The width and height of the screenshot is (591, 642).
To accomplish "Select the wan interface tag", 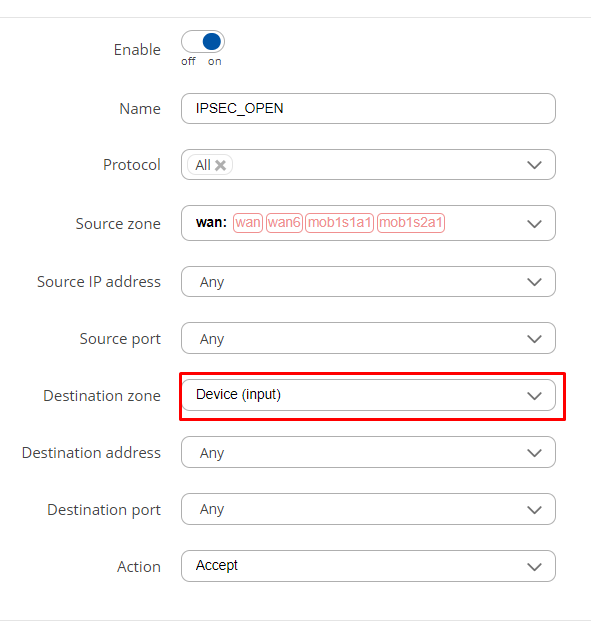I will [248, 223].
